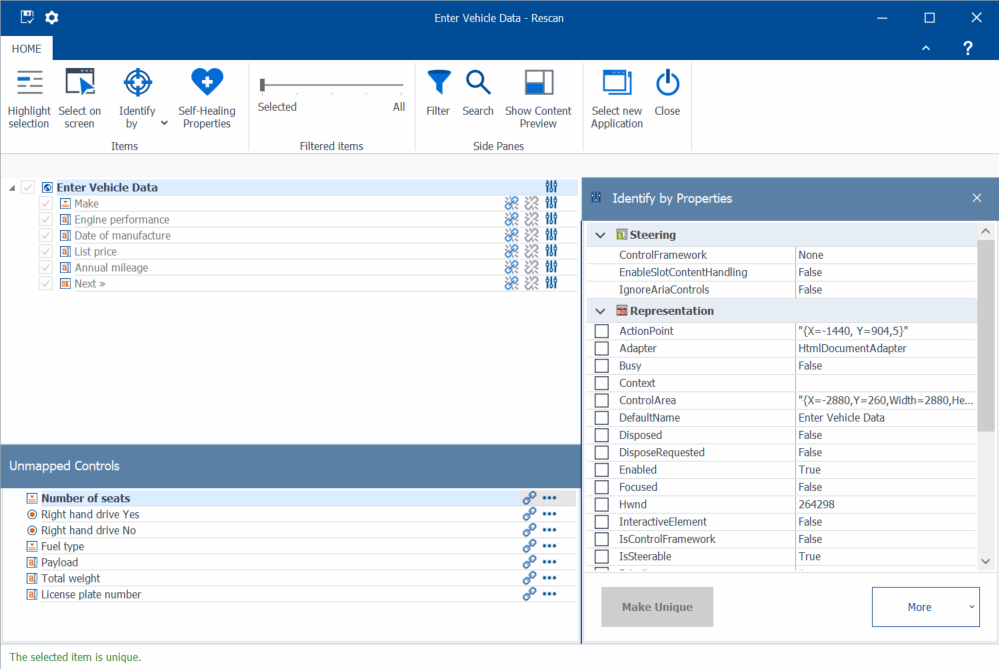
Task: Click the Highlight selection icon
Action: [x=29, y=84]
